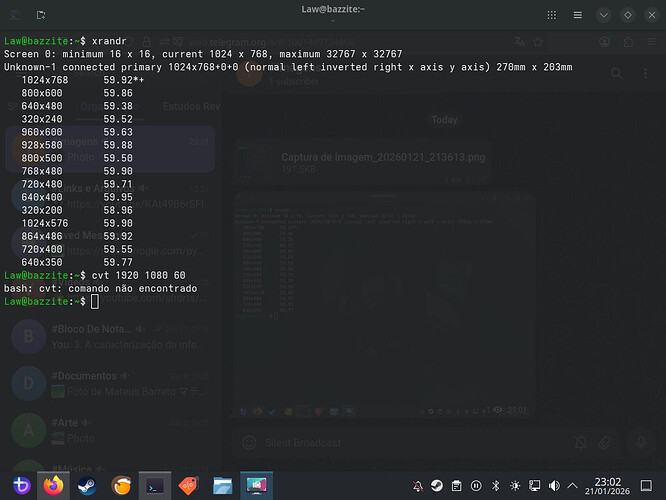Launch Firefox from the taskbar
This screenshot has width=666, height=500.
[52, 485]
